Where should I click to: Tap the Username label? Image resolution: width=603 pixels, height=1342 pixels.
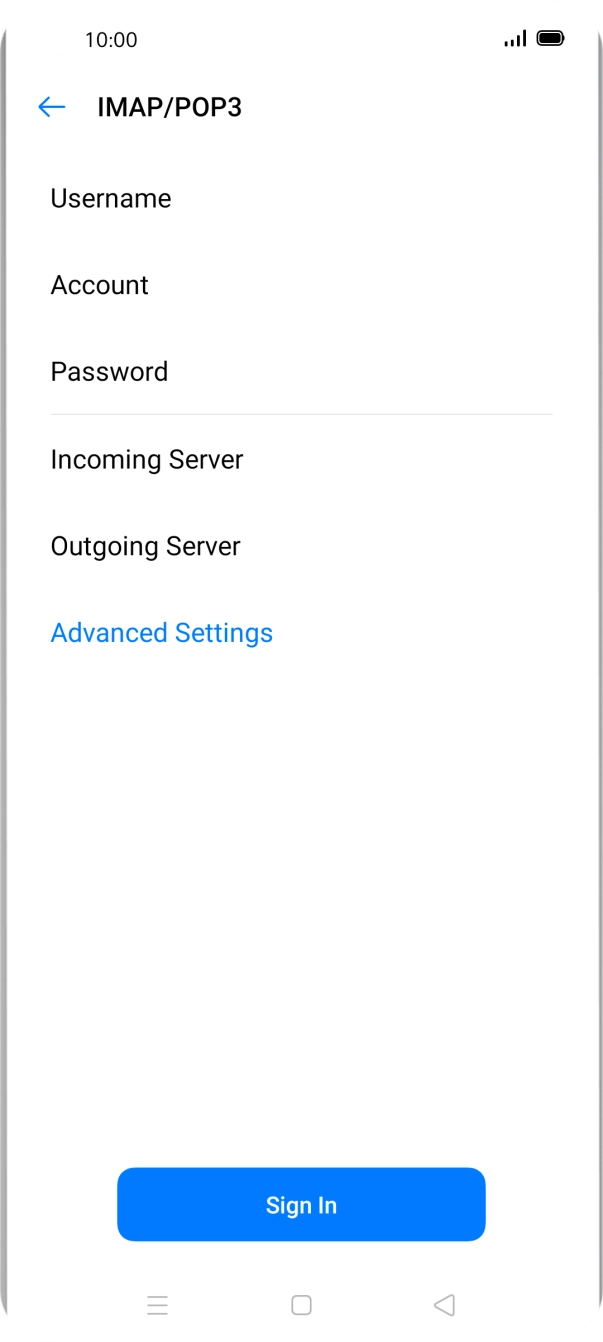(111, 198)
